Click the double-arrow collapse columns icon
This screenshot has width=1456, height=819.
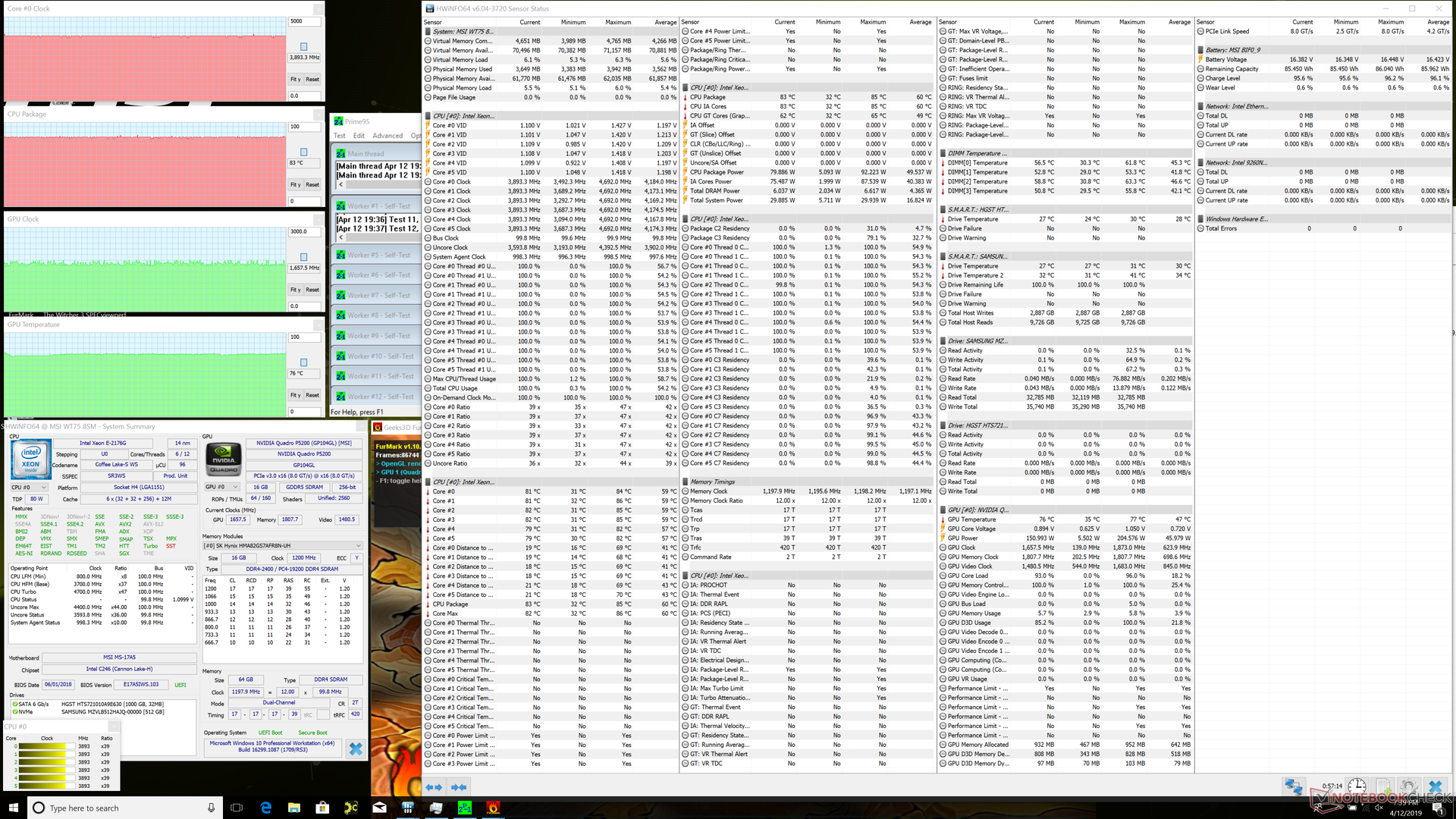pos(459,787)
